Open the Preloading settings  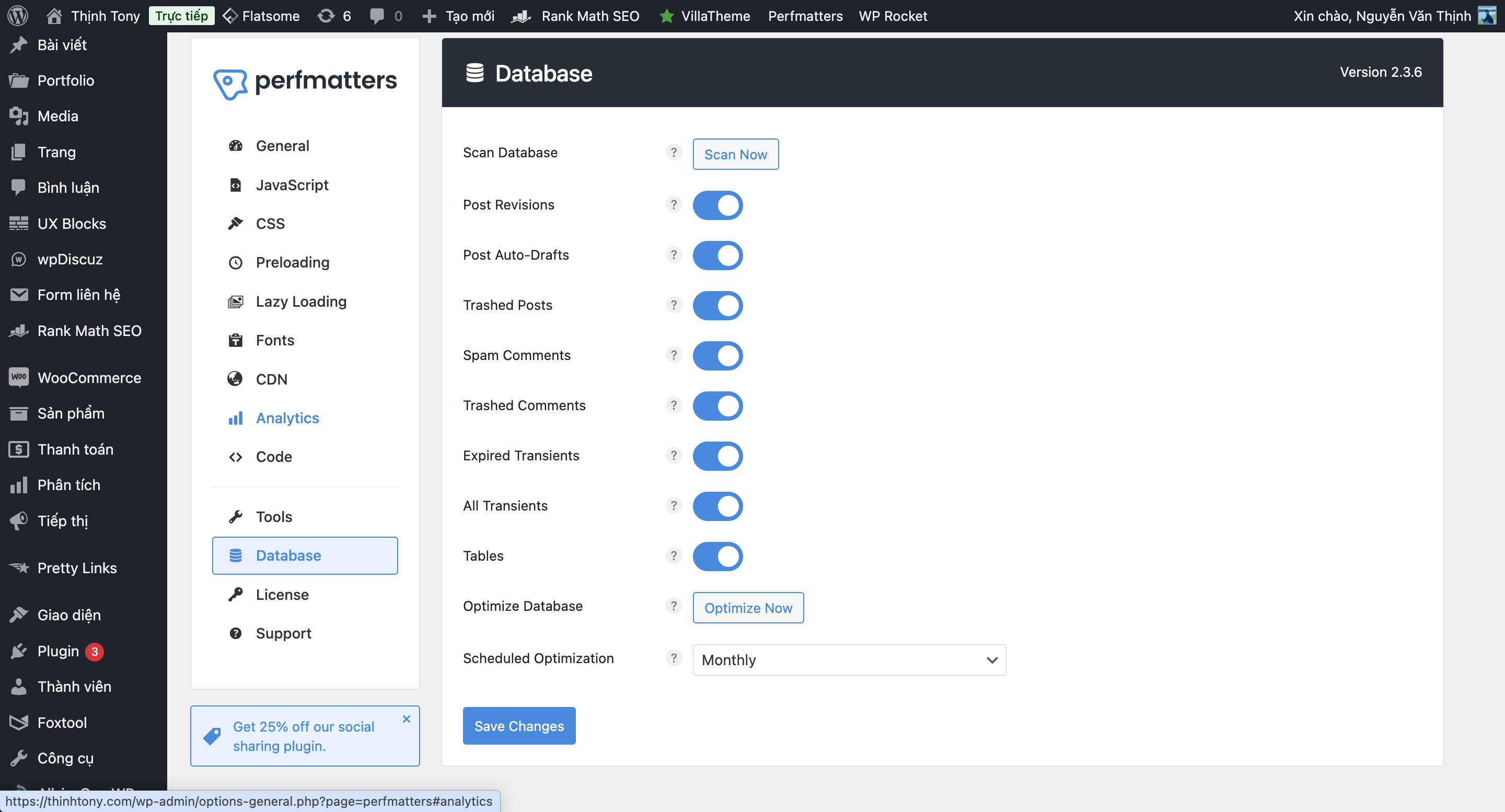292,262
